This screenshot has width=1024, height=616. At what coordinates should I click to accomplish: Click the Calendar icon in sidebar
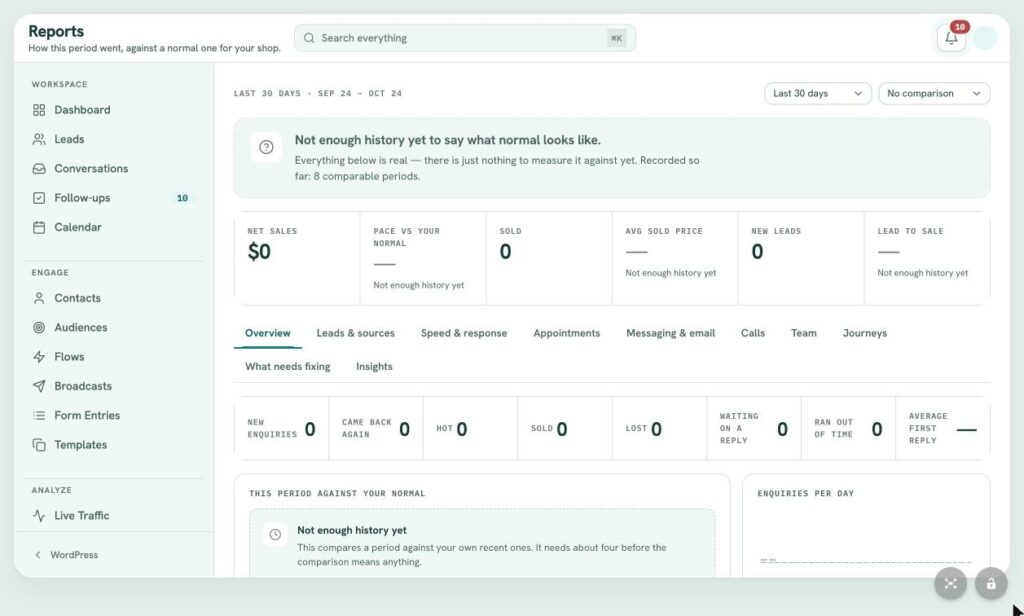(39, 227)
